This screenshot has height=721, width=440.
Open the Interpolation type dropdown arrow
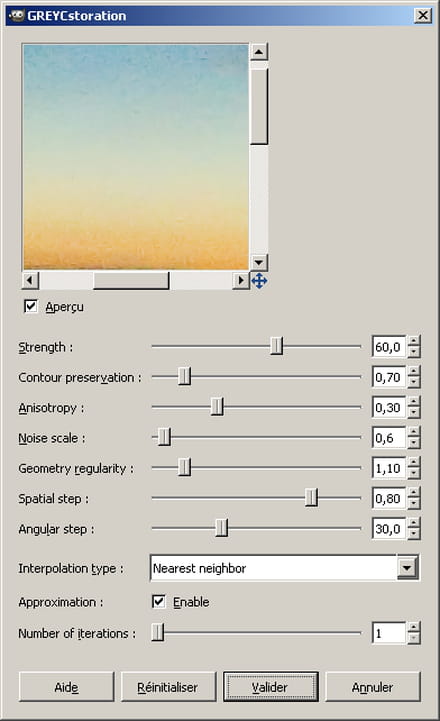tap(407, 568)
